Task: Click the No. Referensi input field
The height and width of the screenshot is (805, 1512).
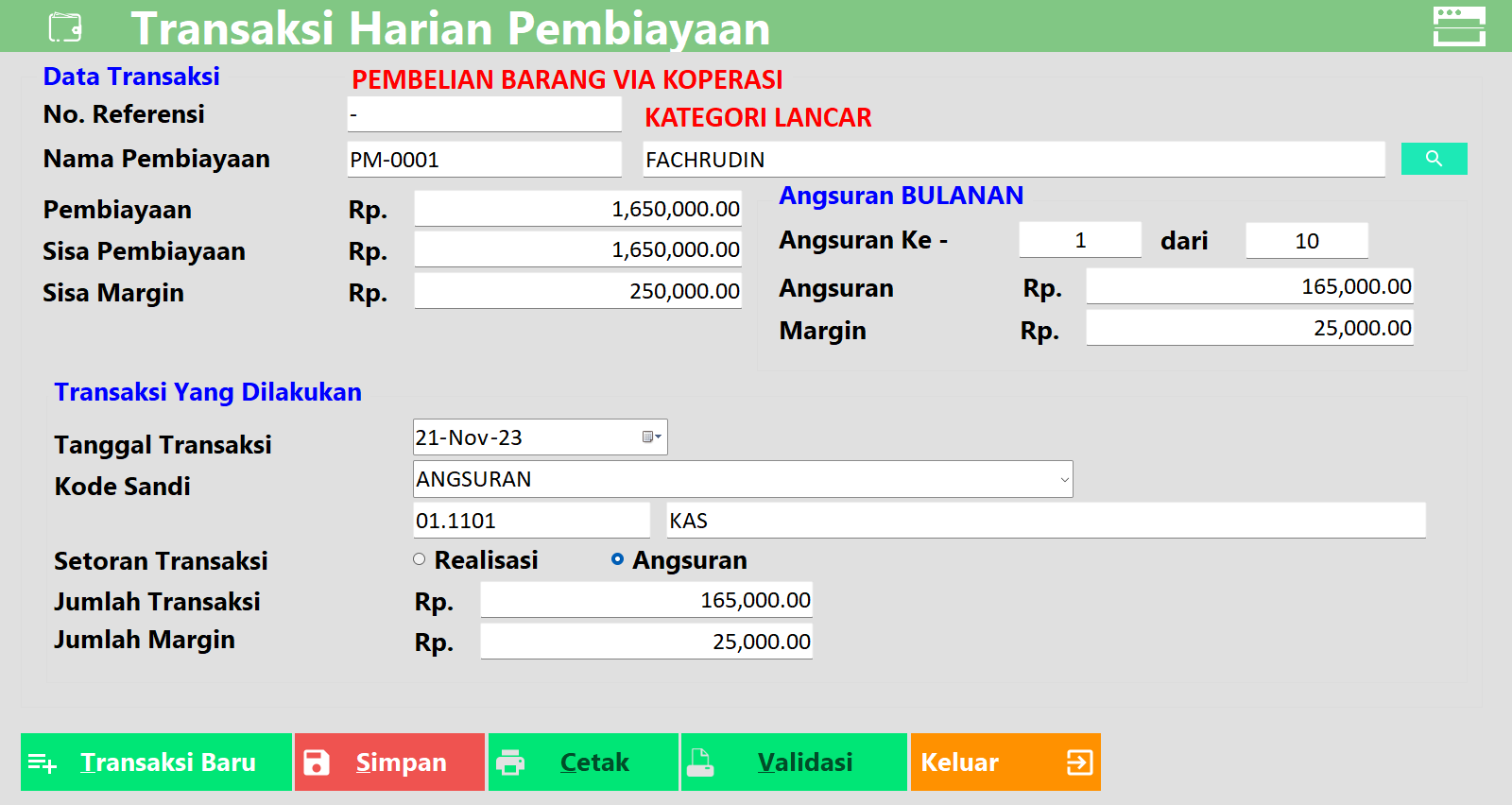Action: (x=484, y=114)
